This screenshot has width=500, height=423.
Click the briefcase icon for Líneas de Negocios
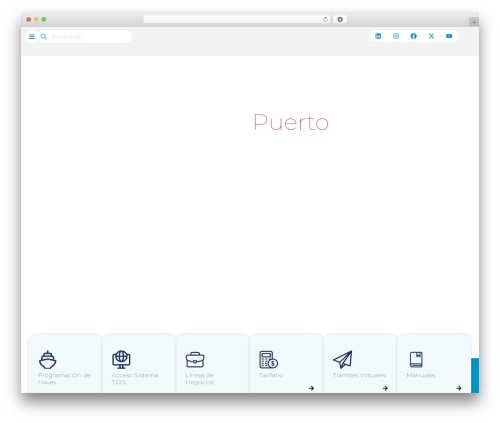pos(195,360)
